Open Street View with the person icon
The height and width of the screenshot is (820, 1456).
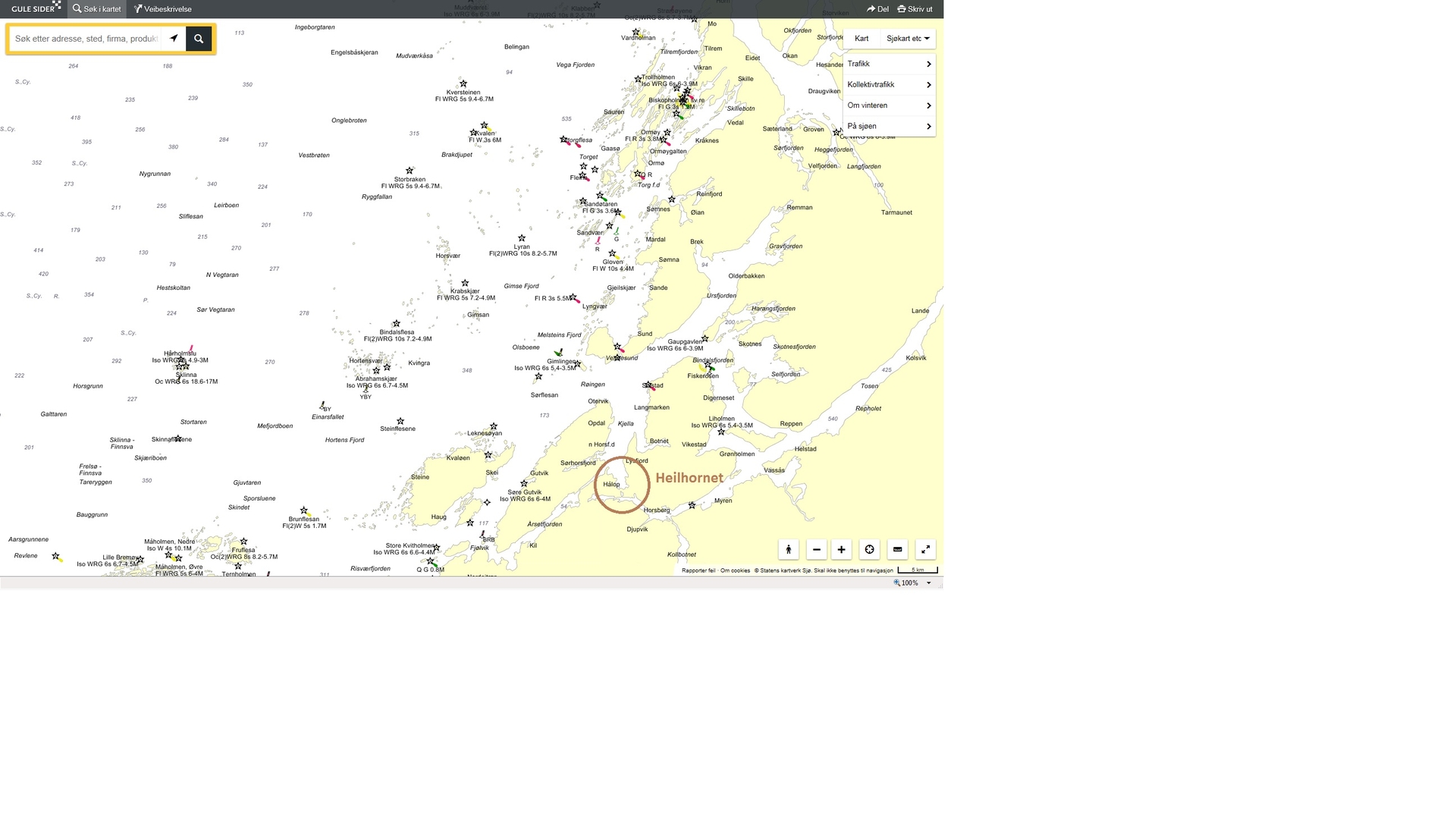click(789, 550)
